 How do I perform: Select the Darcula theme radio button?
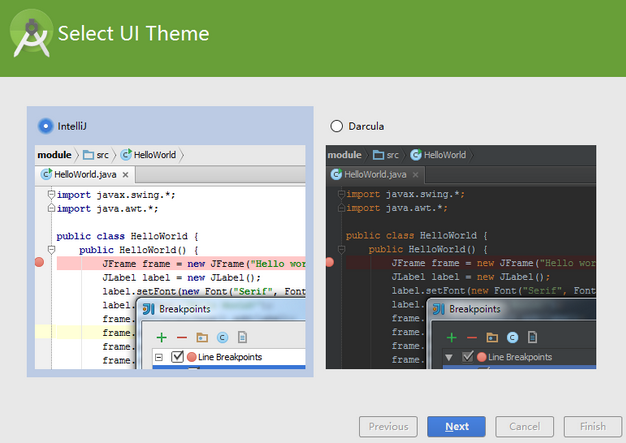point(336,126)
